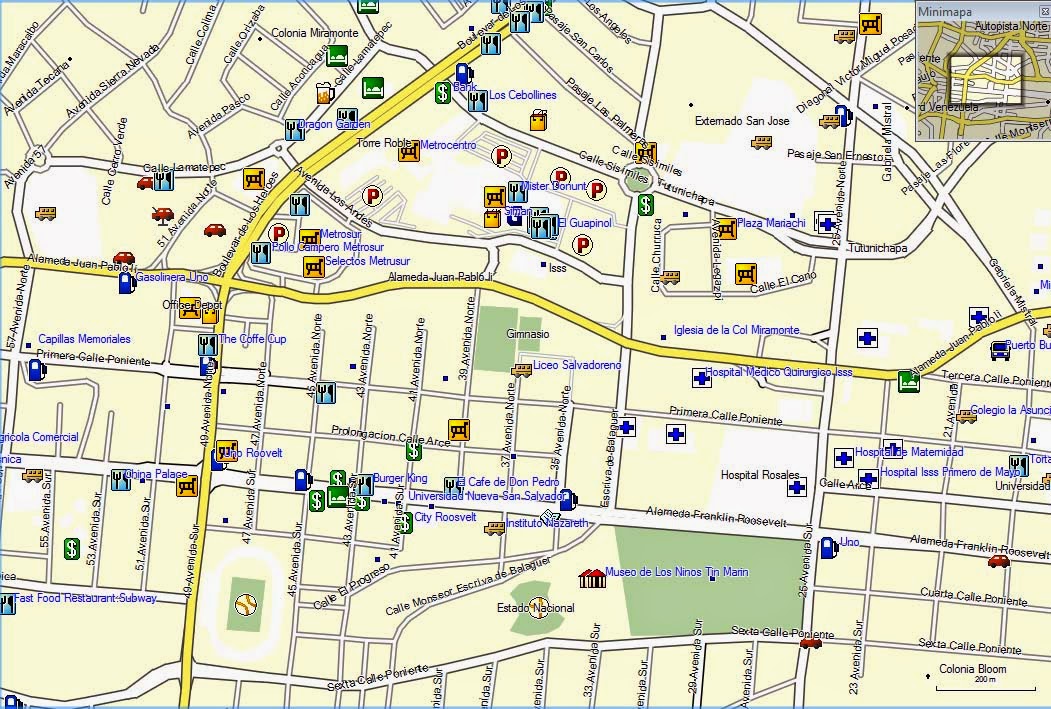Image resolution: width=1051 pixels, height=709 pixels.
Task: Select the green lodging icon near Torre Roble
Action: [373, 88]
